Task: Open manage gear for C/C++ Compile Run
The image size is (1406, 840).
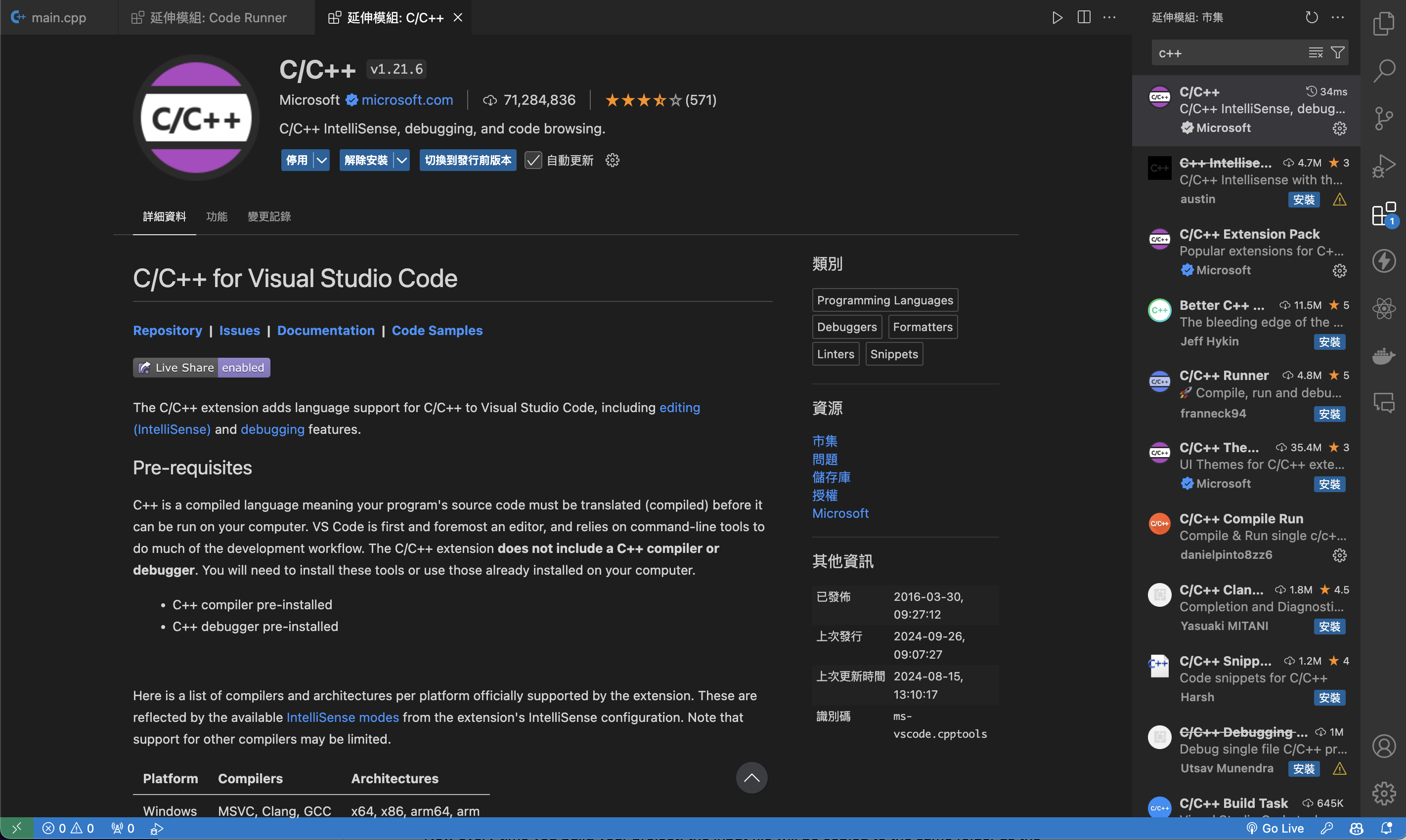Action: point(1339,555)
